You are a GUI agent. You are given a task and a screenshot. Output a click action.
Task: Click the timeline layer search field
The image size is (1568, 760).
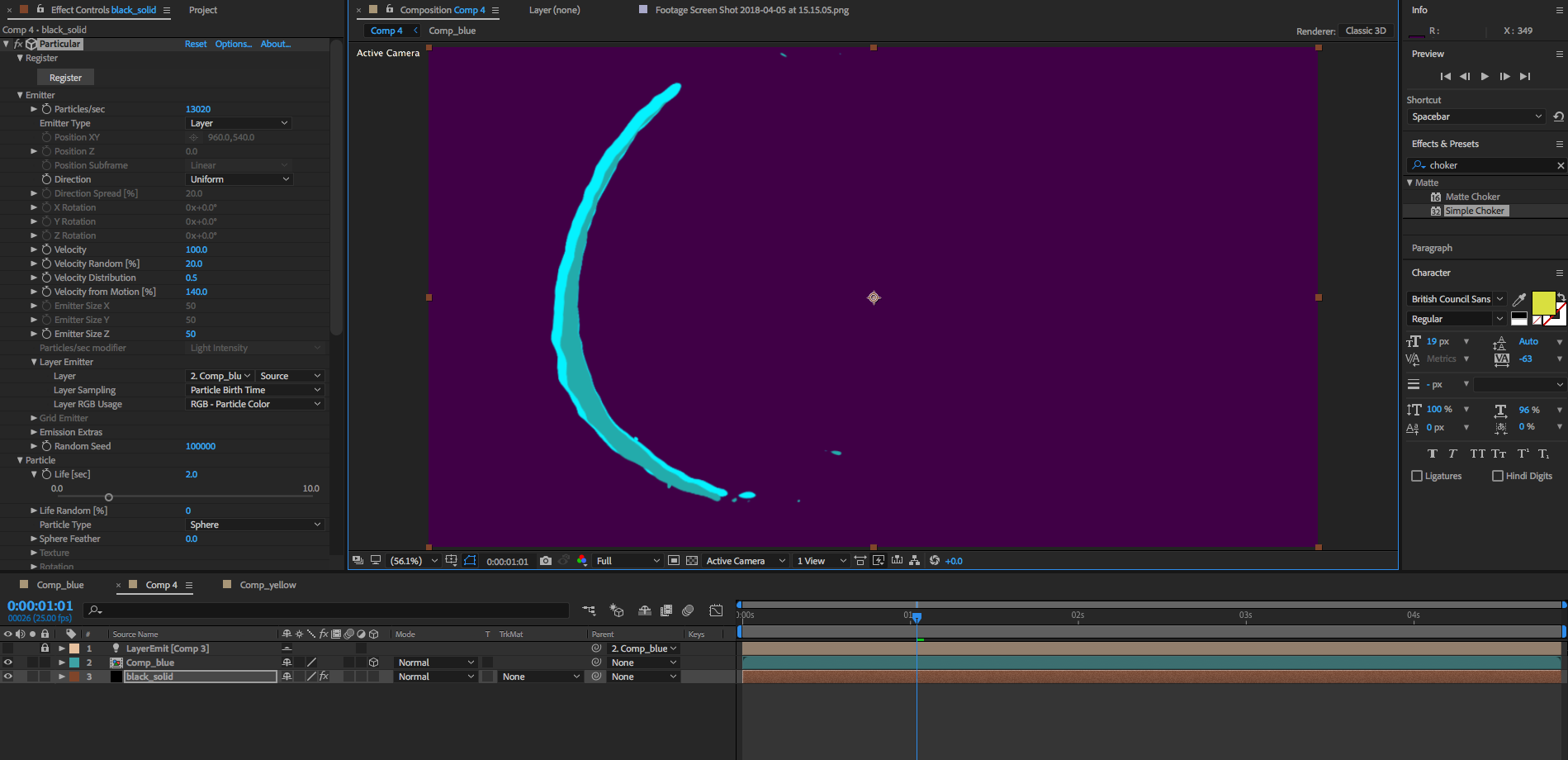click(x=326, y=610)
